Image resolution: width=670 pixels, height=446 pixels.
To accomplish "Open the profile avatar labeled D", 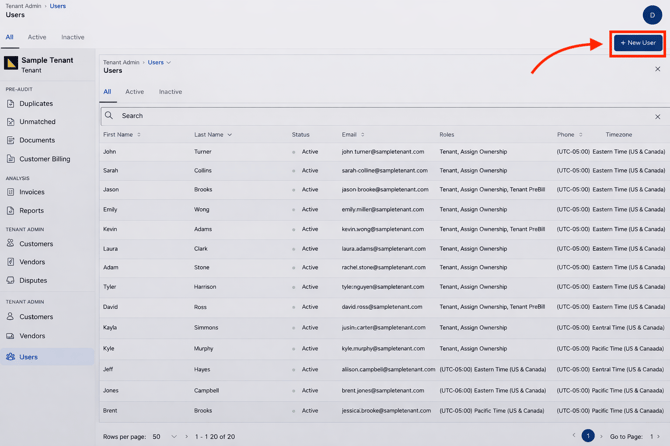I will pyautogui.click(x=652, y=14).
